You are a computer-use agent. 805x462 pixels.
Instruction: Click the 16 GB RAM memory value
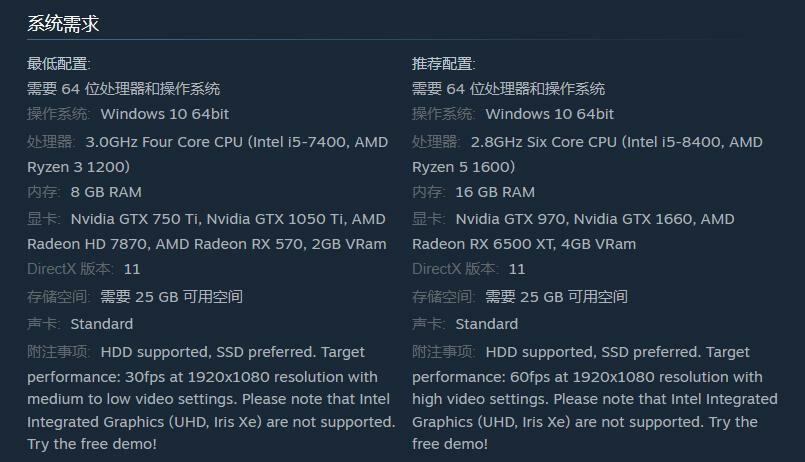495,192
